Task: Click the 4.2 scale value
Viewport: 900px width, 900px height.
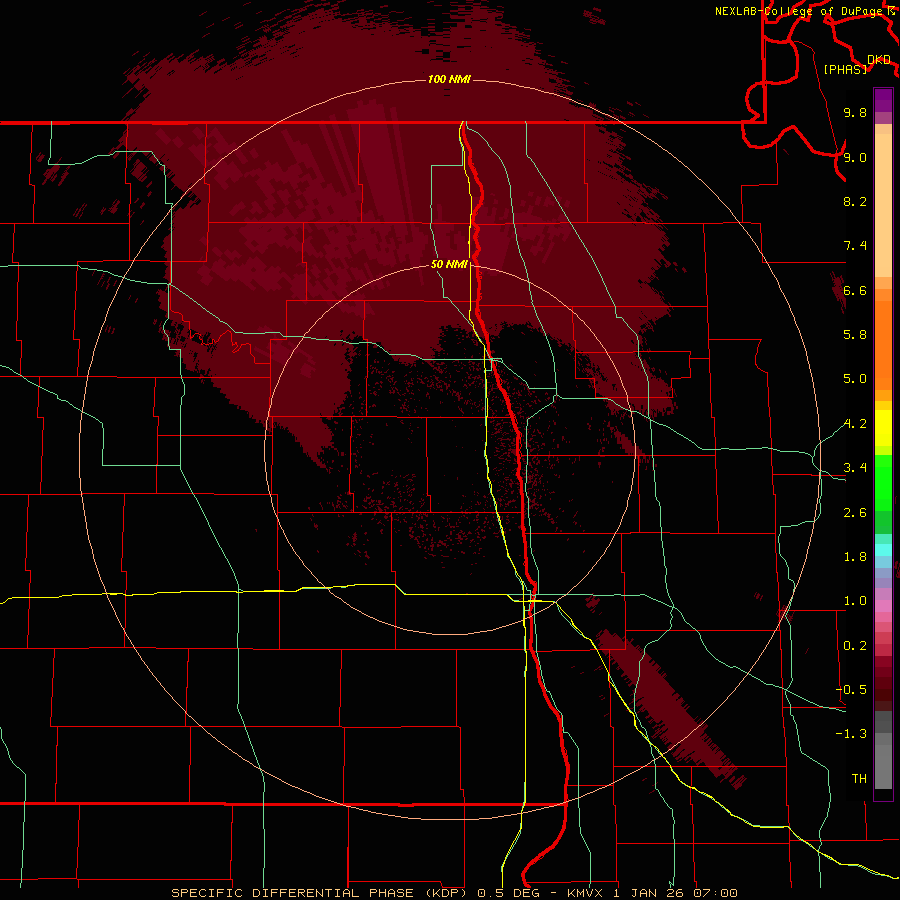Action: (855, 424)
